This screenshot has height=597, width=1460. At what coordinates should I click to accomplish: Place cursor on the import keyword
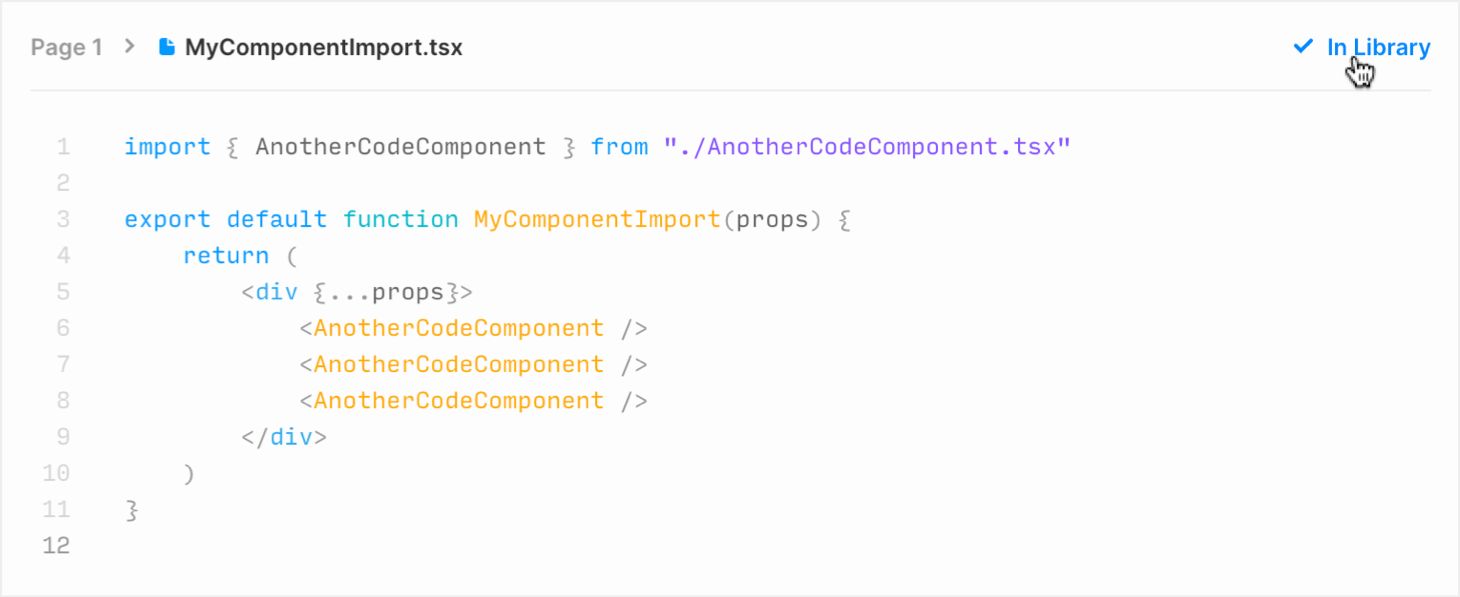167,147
